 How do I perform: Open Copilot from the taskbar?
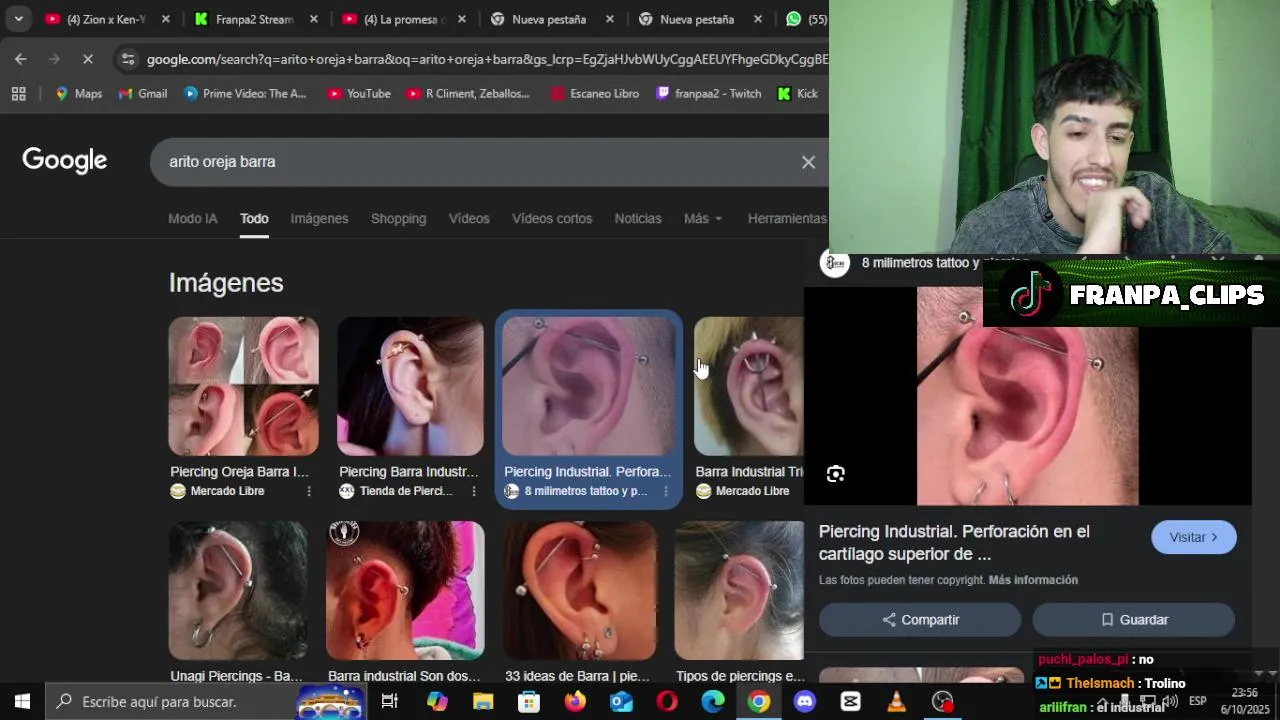437,702
